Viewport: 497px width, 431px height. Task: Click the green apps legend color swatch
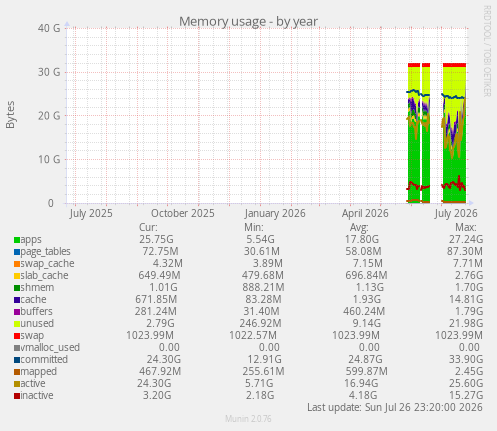coord(17,240)
